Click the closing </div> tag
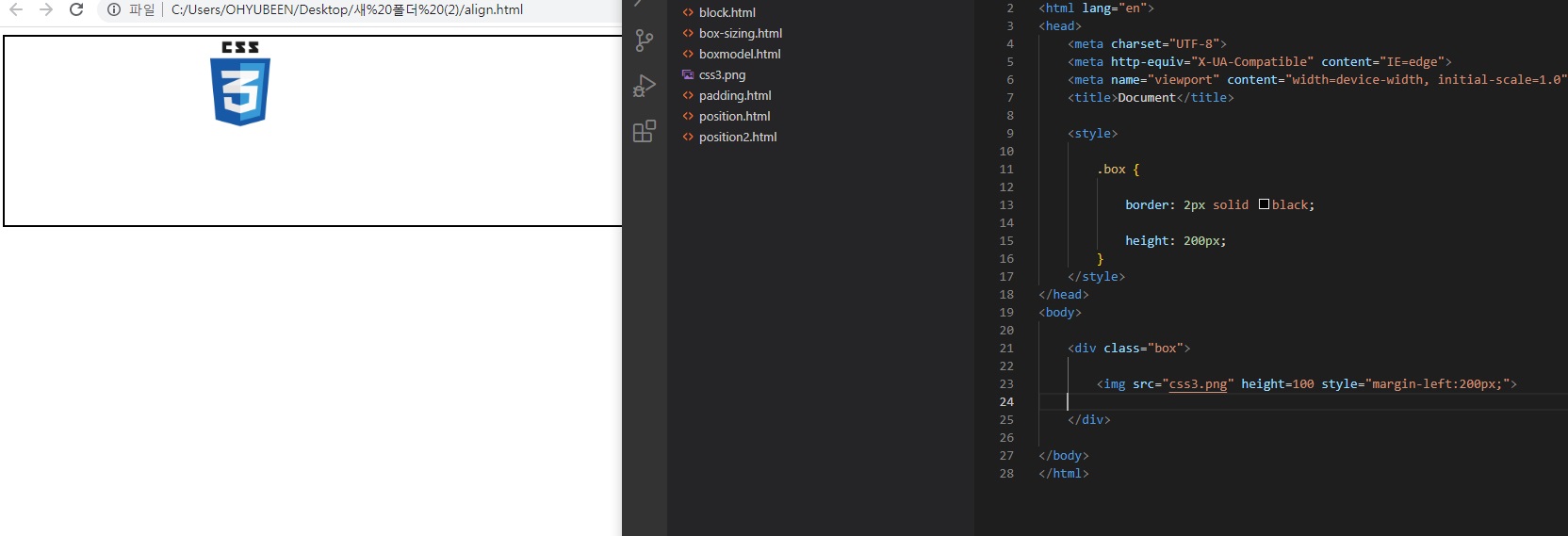Screen dimensions: 1568x536 coord(1089,419)
